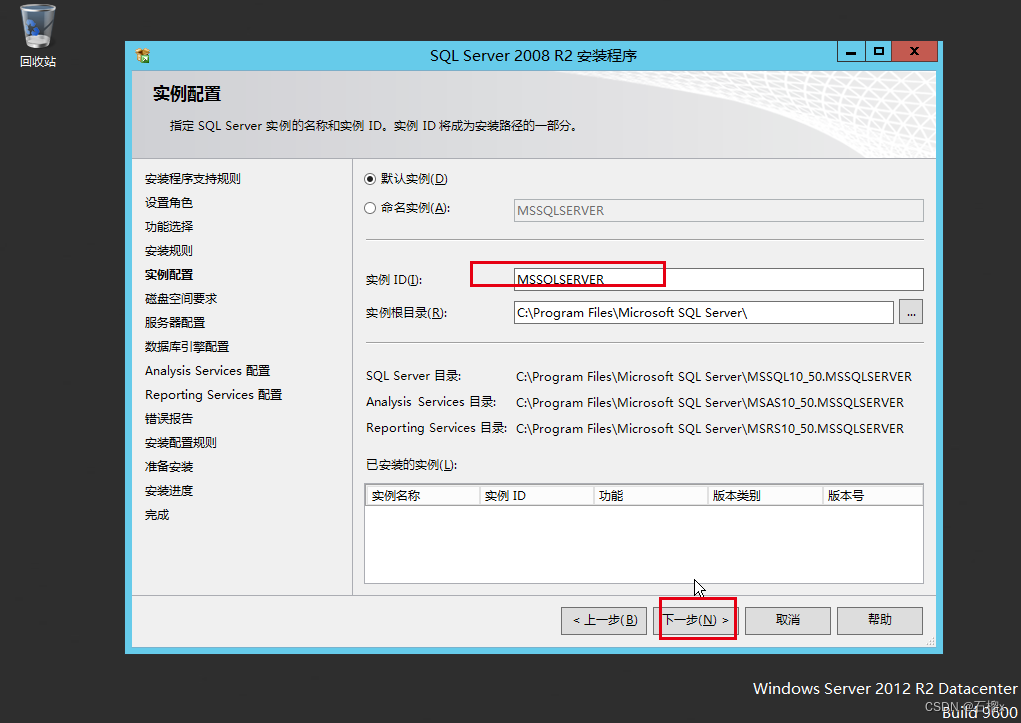Click the MSRS10_50.MSSQLSERVER directory path text

(x=710, y=429)
